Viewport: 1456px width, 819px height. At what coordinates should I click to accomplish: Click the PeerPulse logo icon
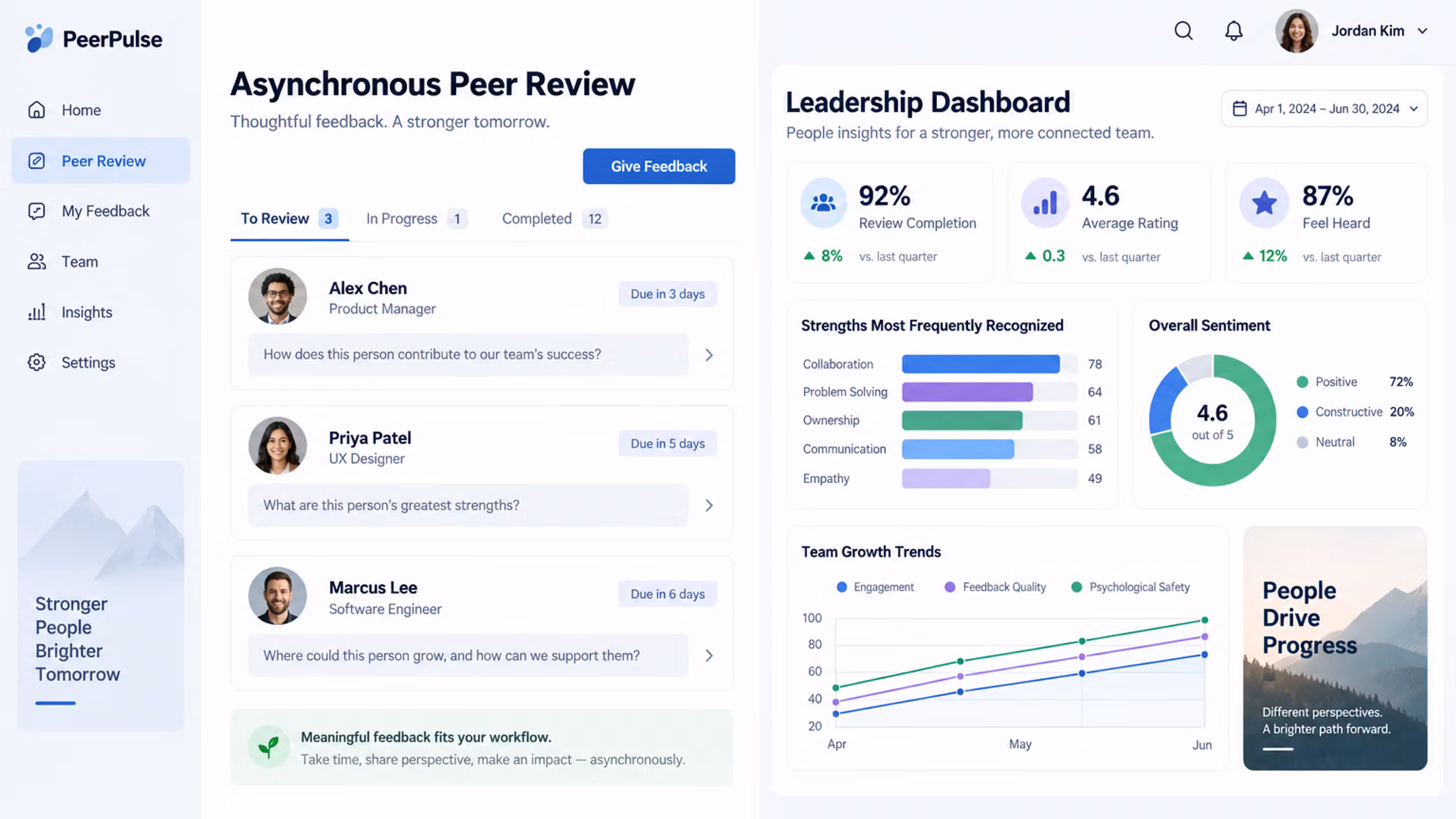[x=39, y=38]
